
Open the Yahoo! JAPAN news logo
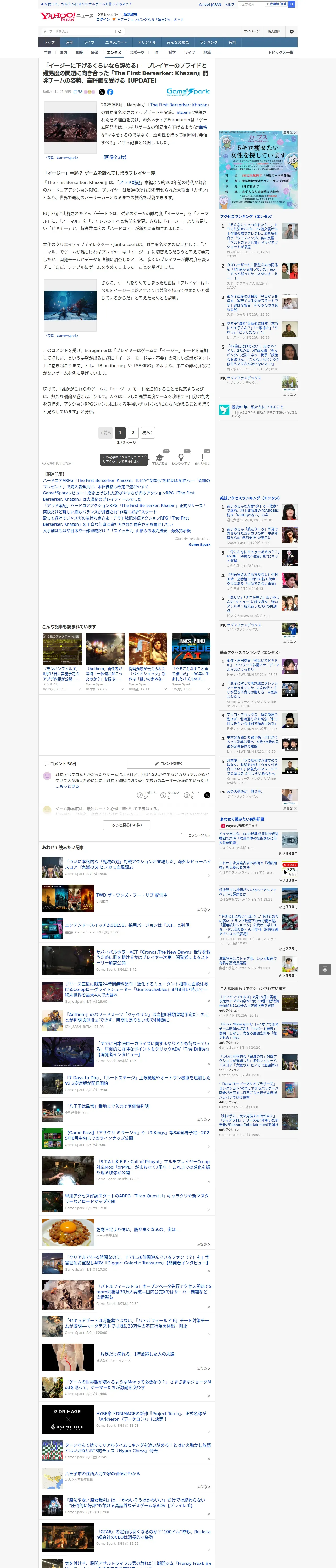(x=66, y=16)
